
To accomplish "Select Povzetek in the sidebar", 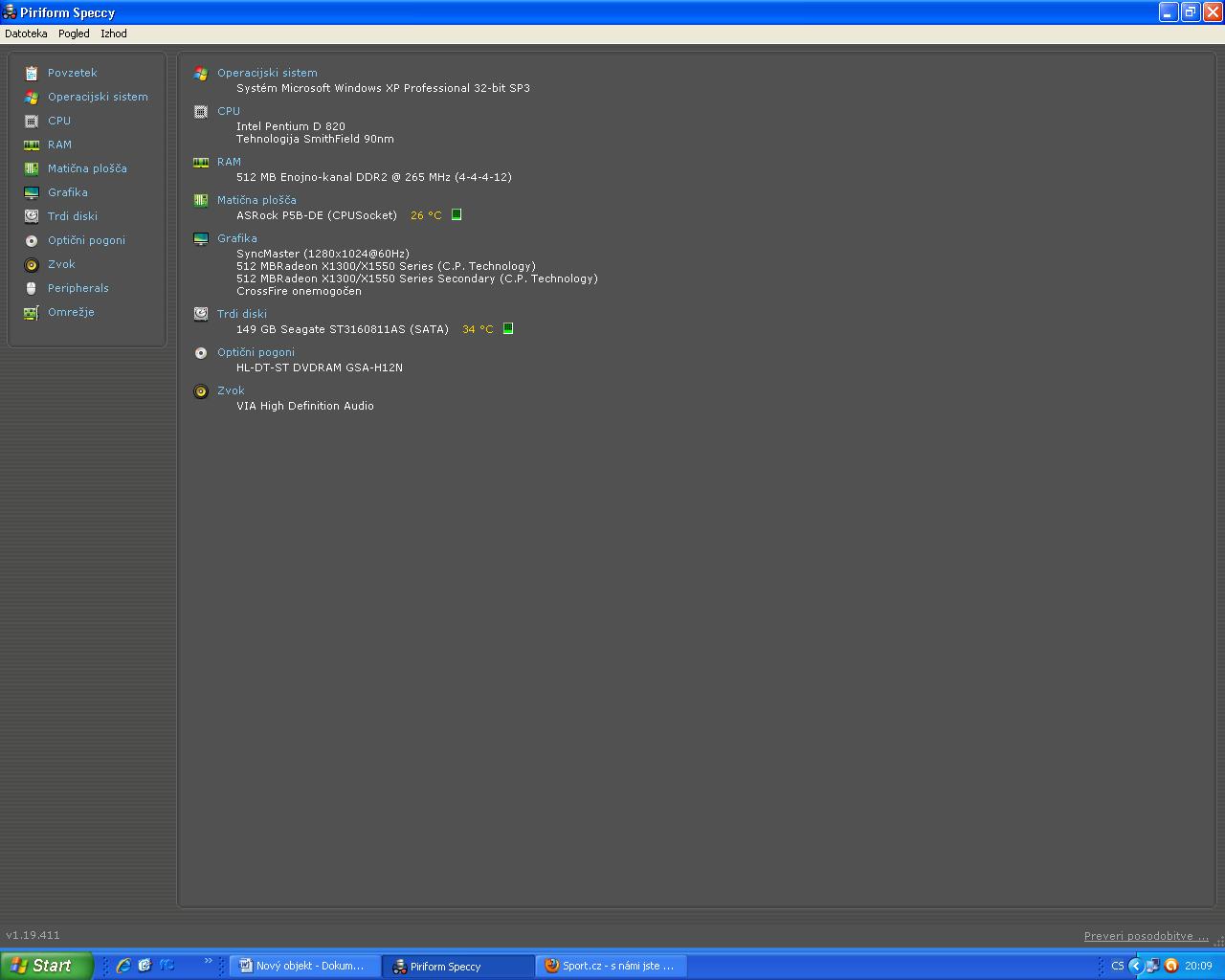I will pos(73,73).
